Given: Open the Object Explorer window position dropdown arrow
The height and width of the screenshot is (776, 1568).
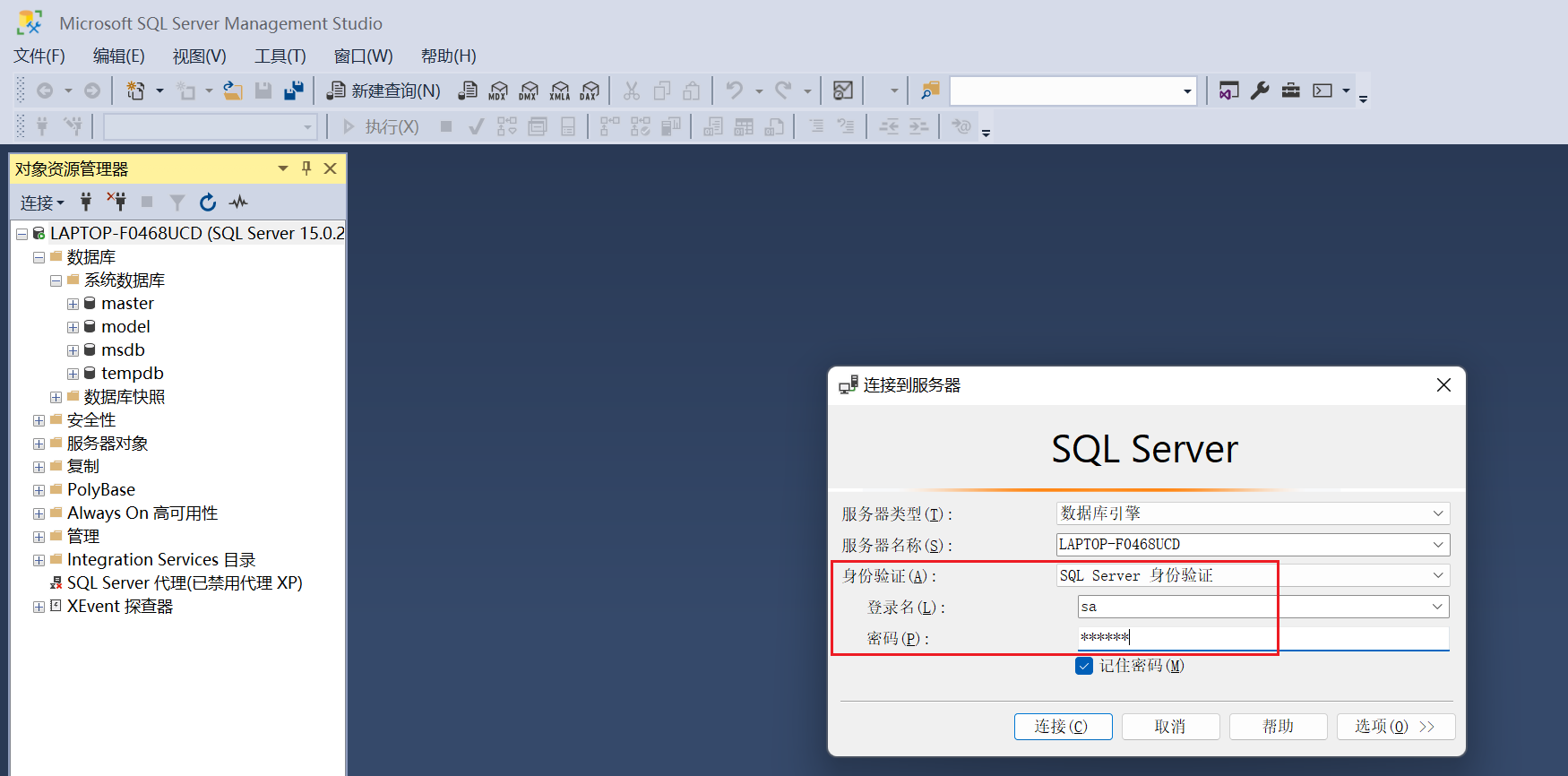Looking at the screenshot, I should tap(283, 168).
